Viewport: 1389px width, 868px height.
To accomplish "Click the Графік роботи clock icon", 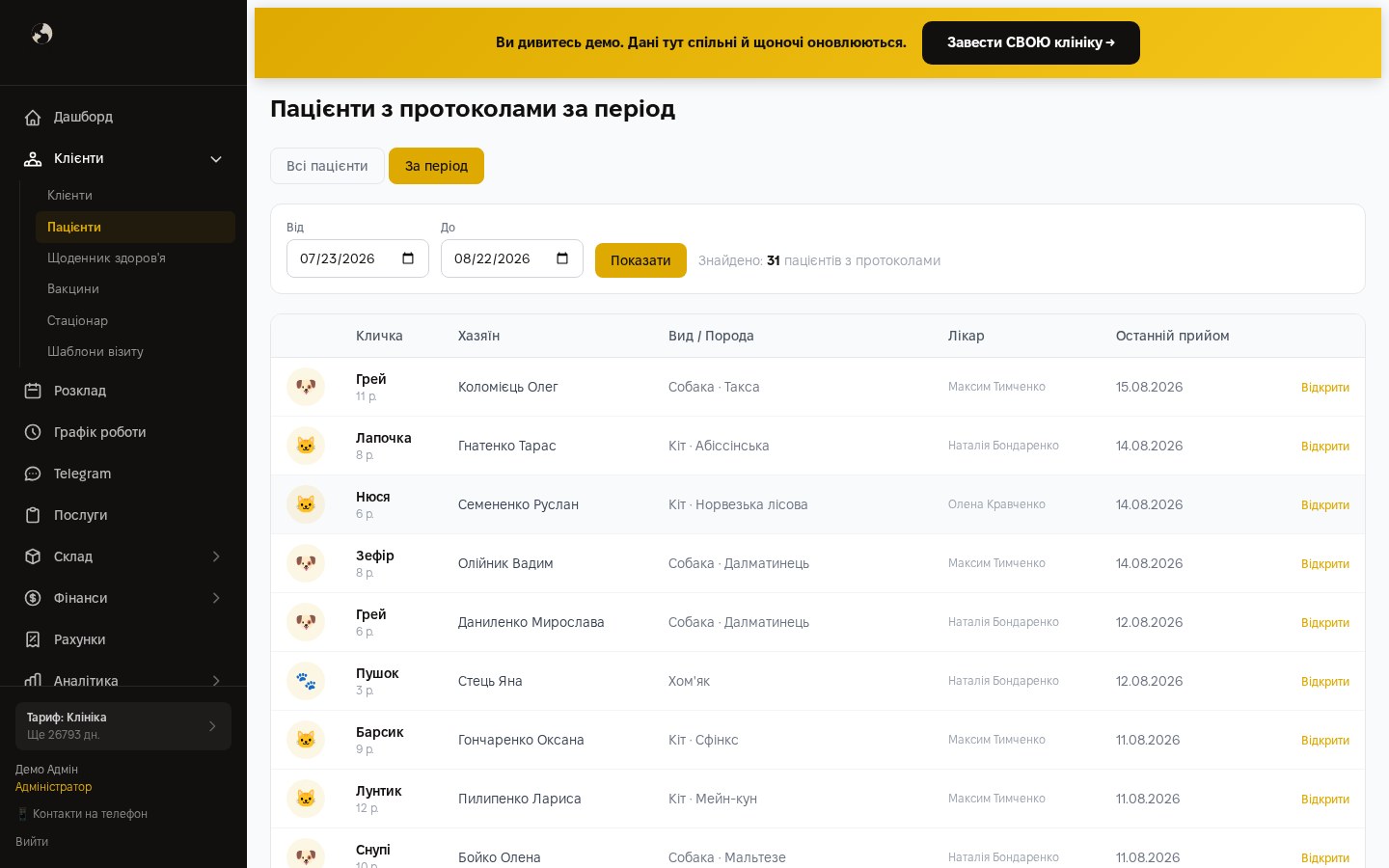I will [33, 432].
